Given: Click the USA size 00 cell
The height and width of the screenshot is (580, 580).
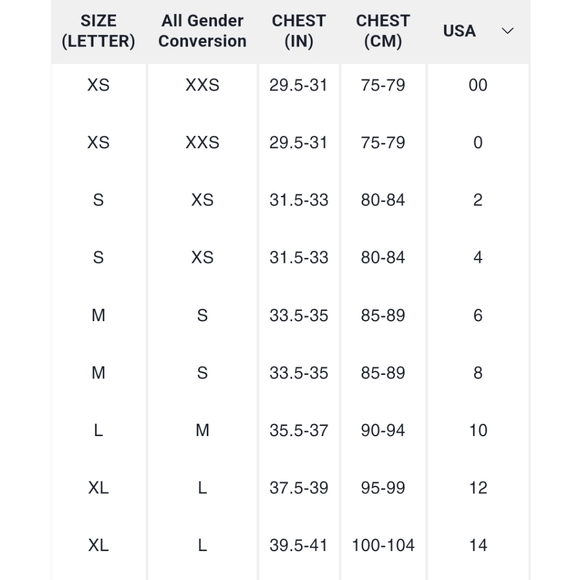Looking at the screenshot, I should click(478, 85).
